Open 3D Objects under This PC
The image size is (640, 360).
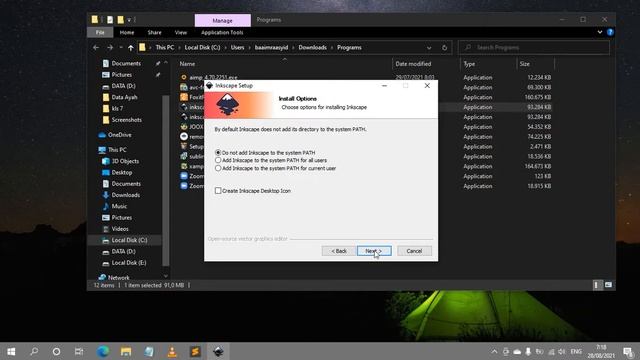125,161
